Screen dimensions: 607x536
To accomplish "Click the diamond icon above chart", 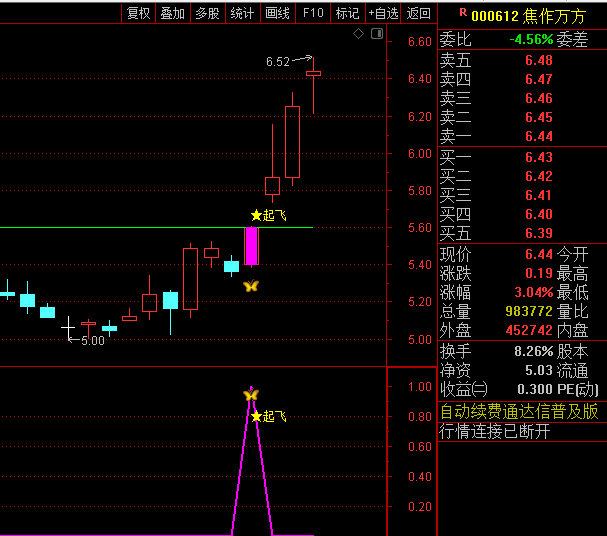I will (358, 34).
